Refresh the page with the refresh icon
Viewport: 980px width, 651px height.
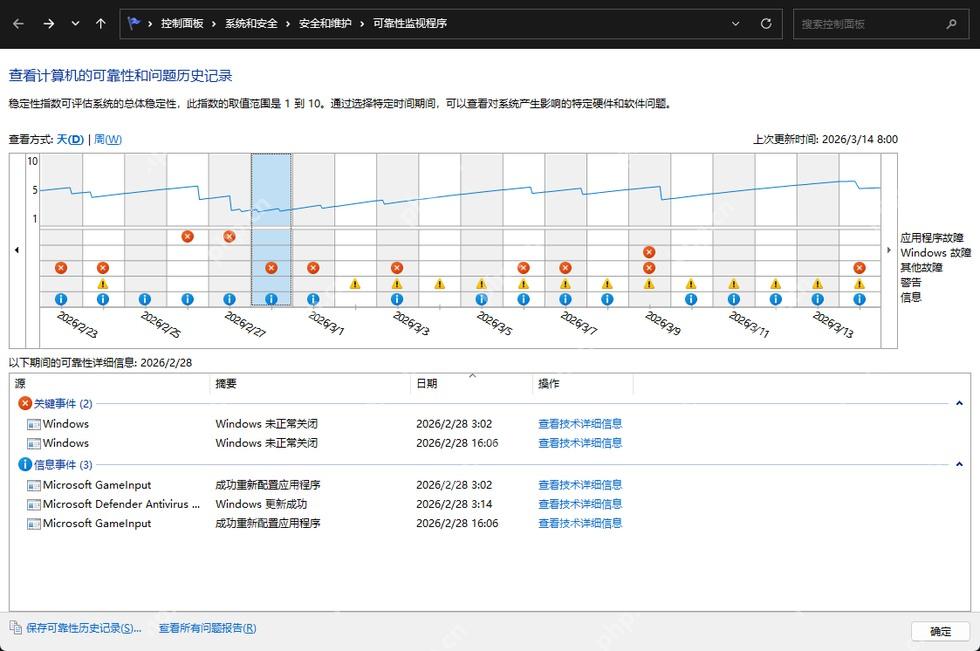point(766,24)
